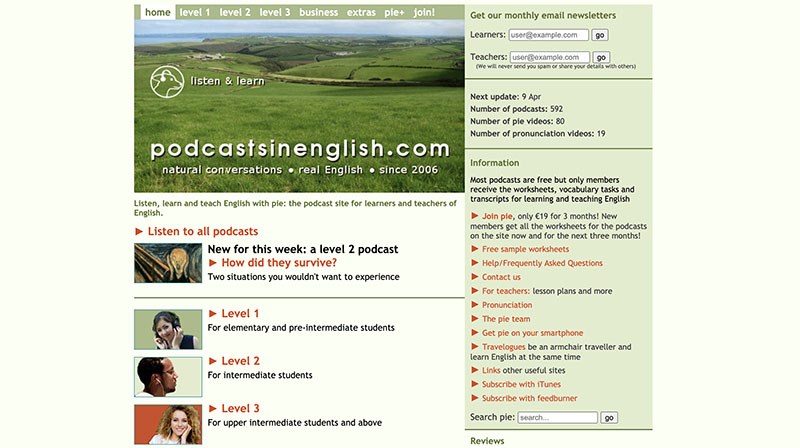Click the arrow before The pie team

(475, 319)
